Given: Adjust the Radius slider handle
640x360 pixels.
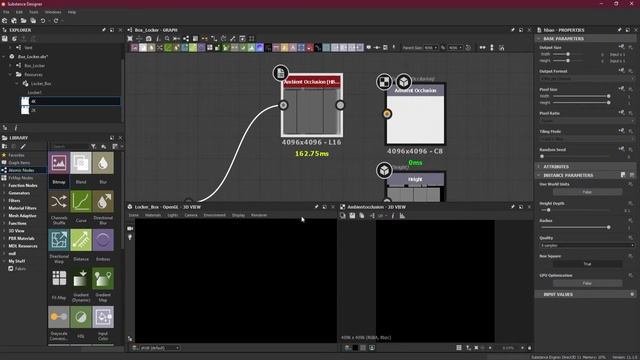Looking at the screenshot, I should click(x=609, y=227).
